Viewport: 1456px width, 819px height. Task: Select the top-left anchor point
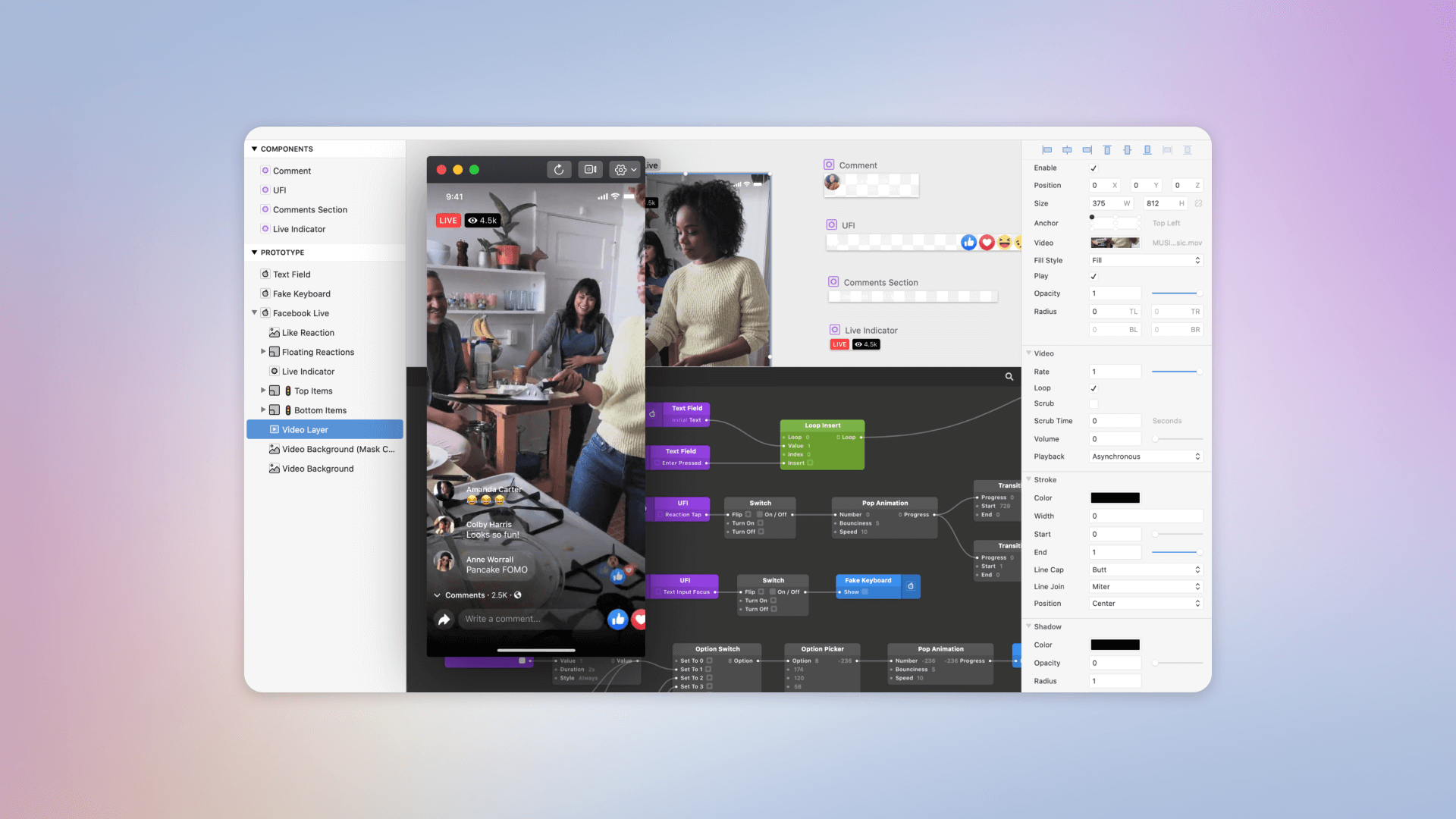pos(1092,218)
